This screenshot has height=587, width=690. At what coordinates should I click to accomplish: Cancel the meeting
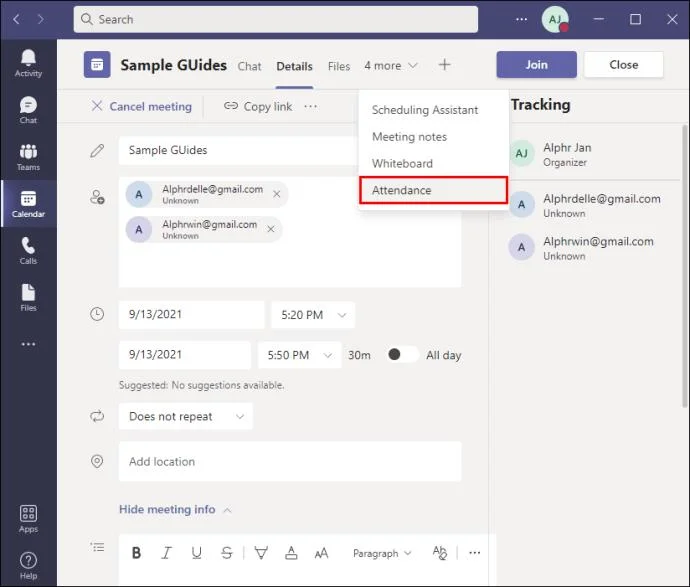coord(141,106)
